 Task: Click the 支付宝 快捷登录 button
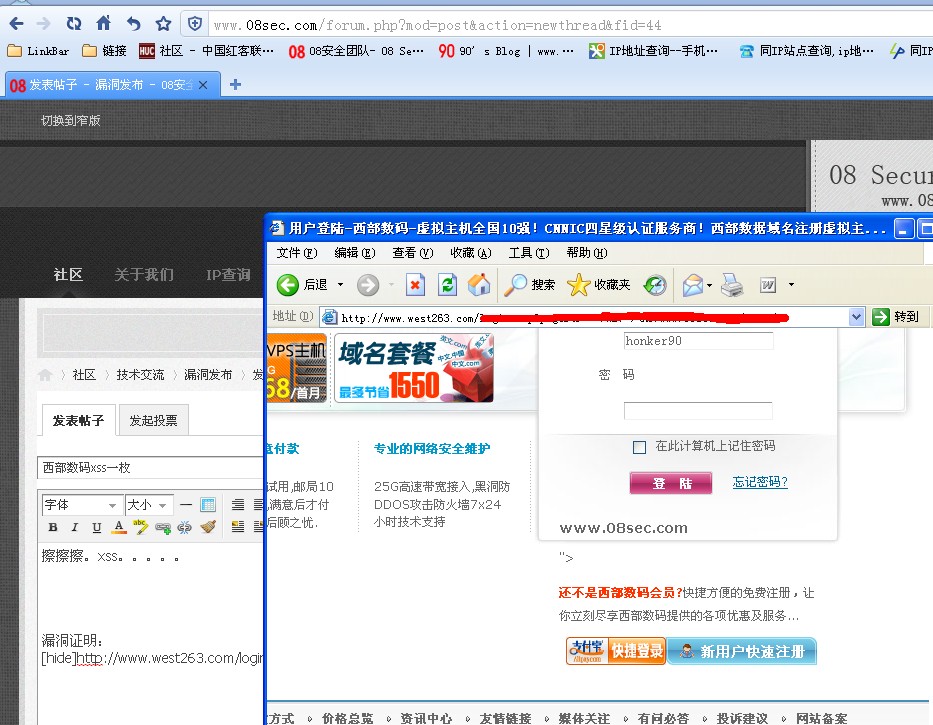coord(616,651)
